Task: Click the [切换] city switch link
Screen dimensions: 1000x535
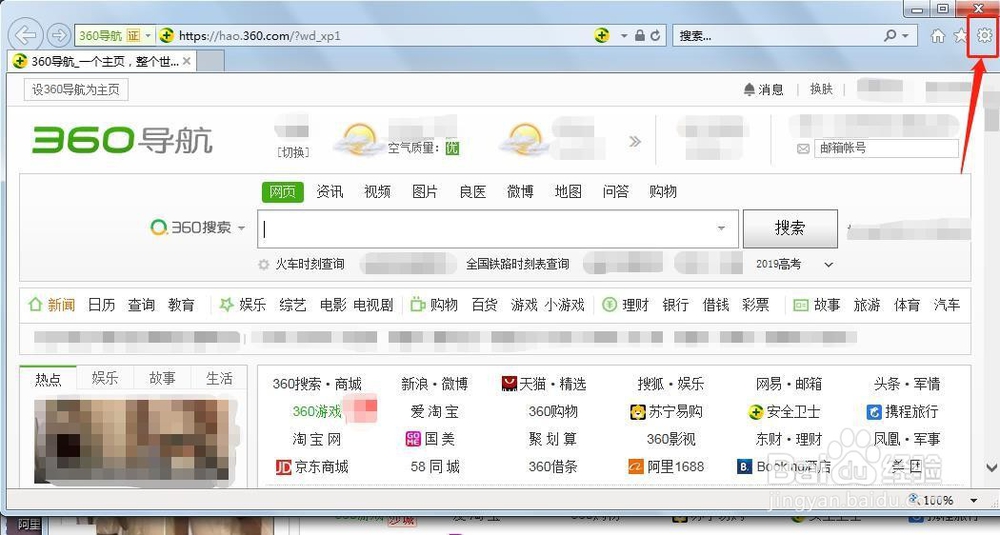Action: [x=293, y=152]
